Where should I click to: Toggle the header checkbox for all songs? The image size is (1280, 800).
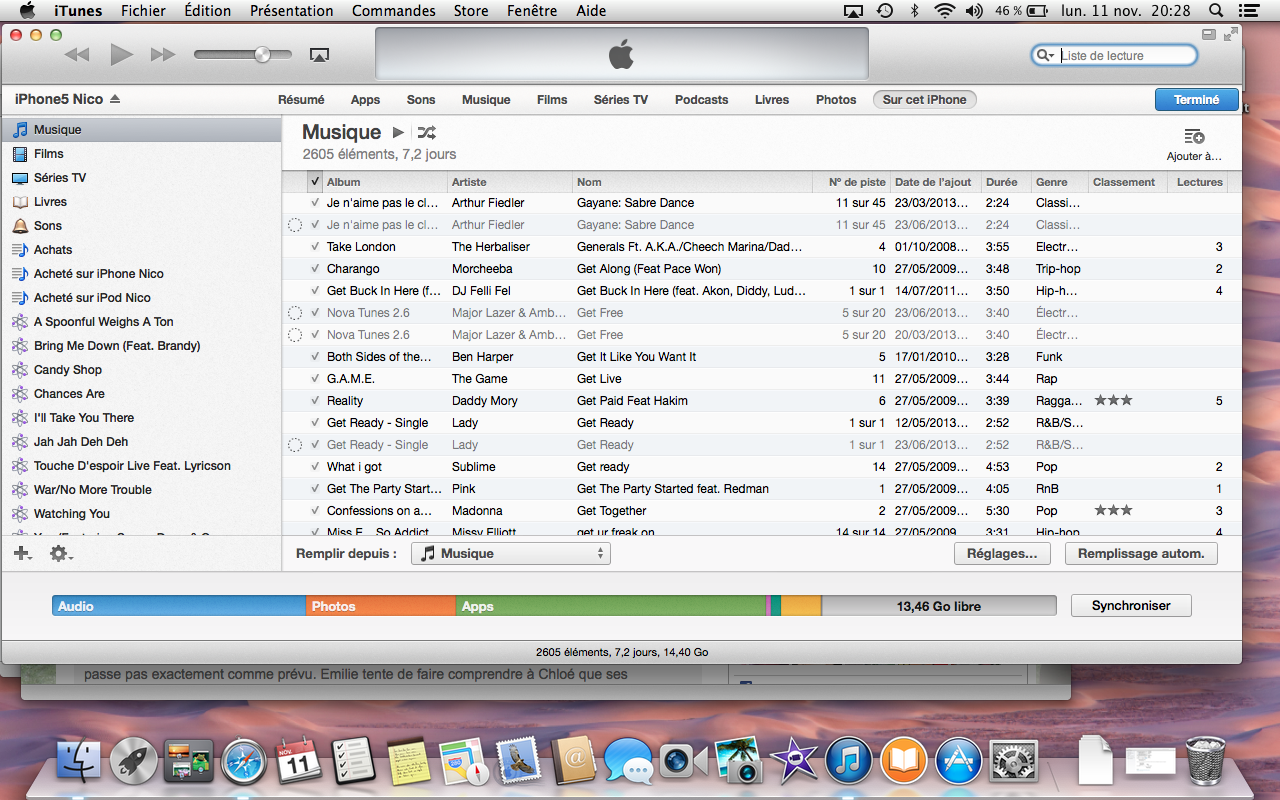[x=316, y=182]
